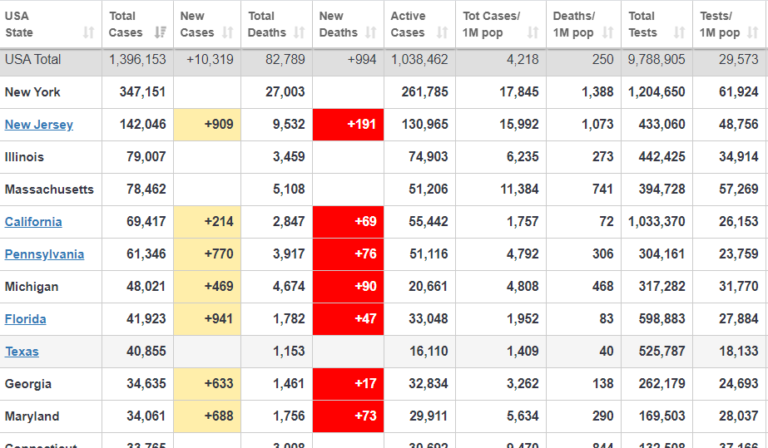The image size is (768, 448).
Task: Click sort arrows for Deaths/1M pop column
Action: point(607,33)
